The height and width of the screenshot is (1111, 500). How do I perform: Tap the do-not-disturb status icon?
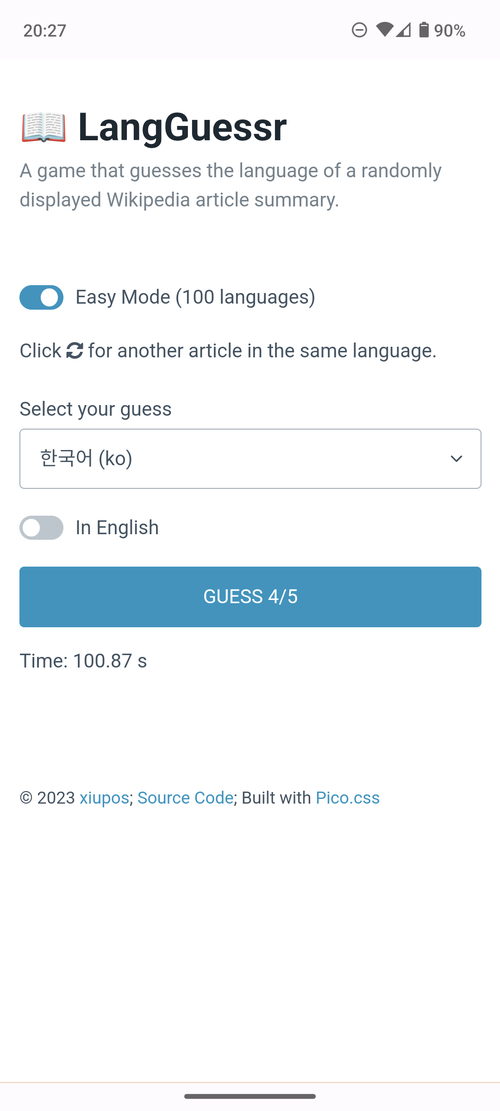(360, 30)
